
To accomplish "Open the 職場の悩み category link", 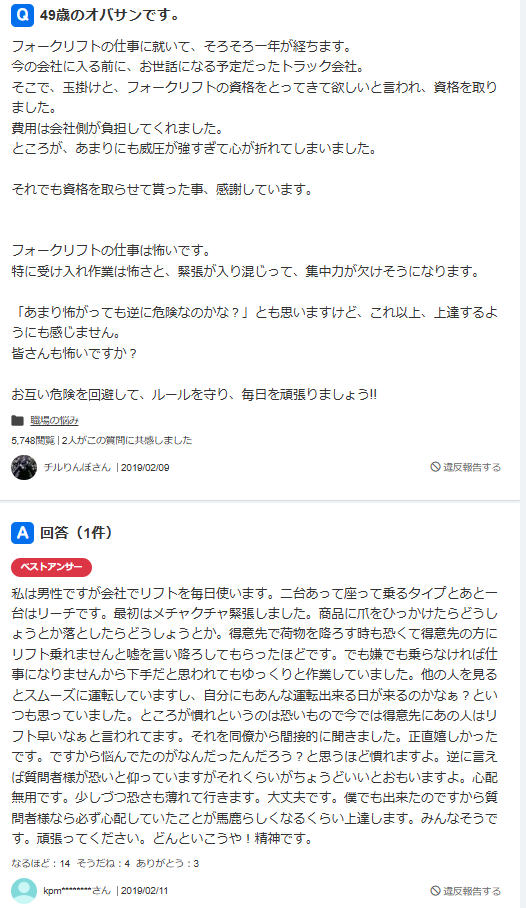I will [x=54, y=420].
